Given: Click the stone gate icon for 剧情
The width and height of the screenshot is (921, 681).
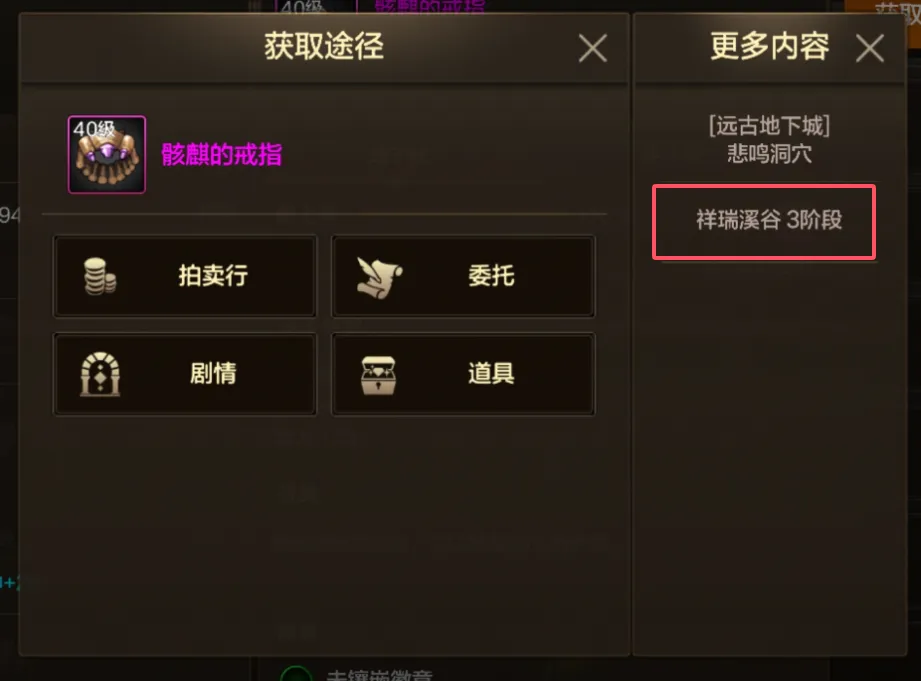Looking at the screenshot, I should click(x=100, y=374).
